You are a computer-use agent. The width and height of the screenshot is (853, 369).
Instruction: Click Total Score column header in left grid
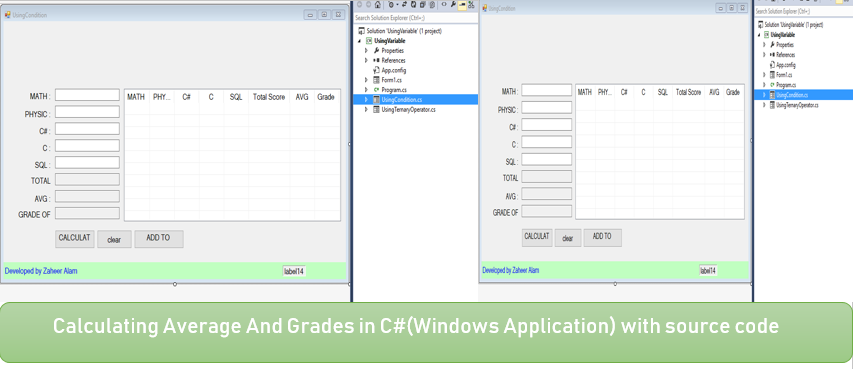pyautogui.click(x=269, y=97)
